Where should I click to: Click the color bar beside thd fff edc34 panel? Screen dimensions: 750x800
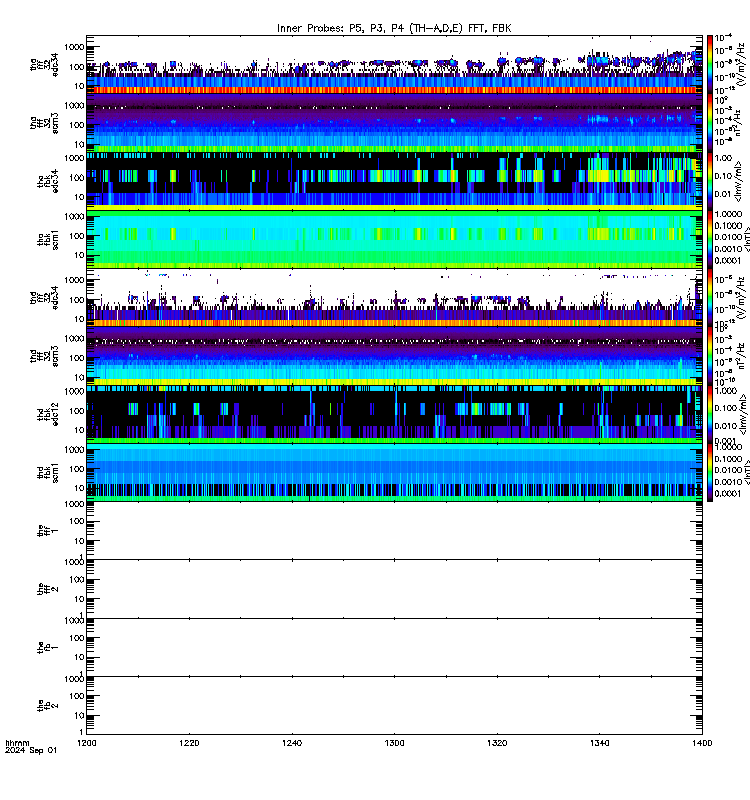[710, 297]
